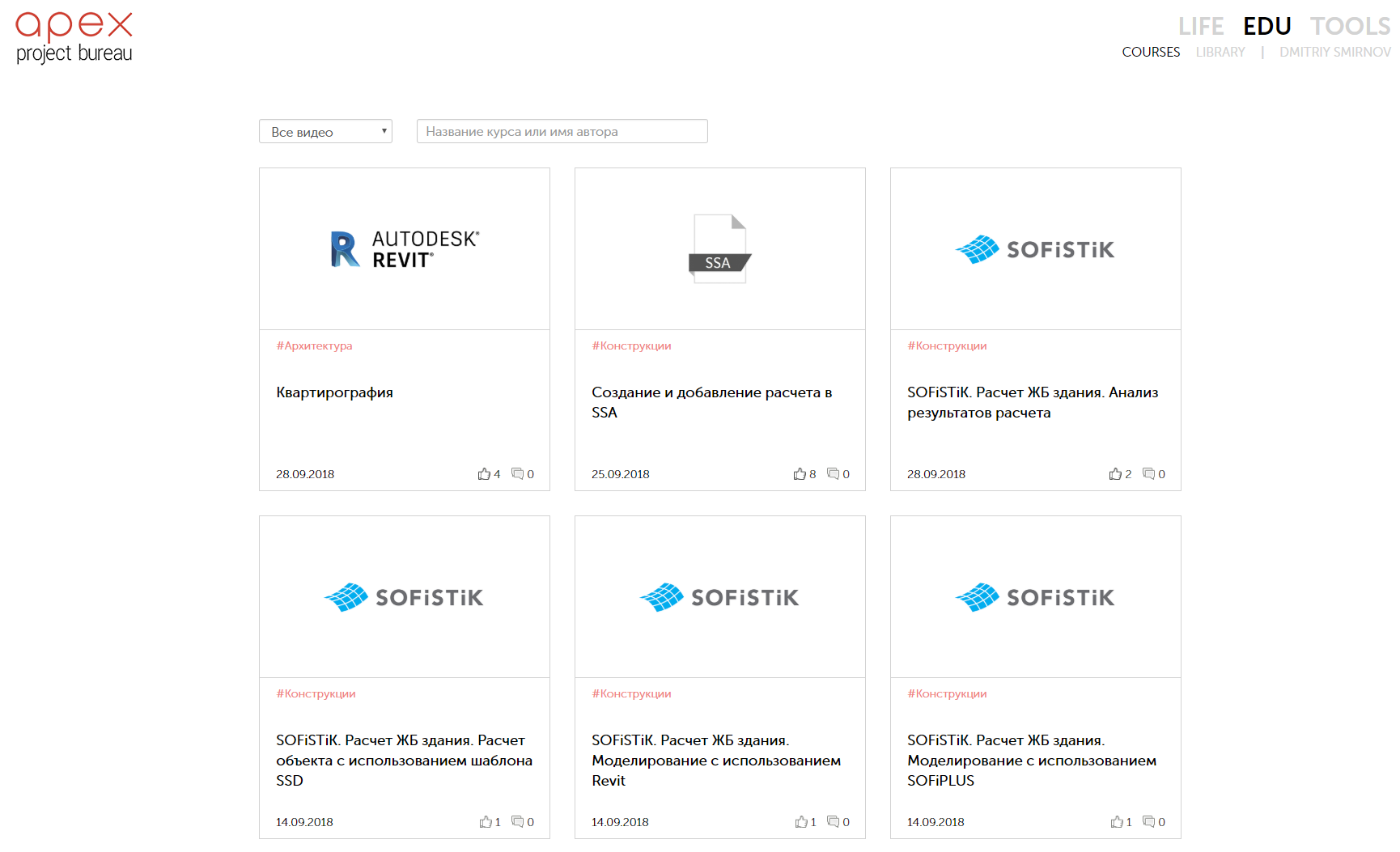Click the apex project bureau logo
1400x852 pixels.
pyautogui.click(x=74, y=37)
